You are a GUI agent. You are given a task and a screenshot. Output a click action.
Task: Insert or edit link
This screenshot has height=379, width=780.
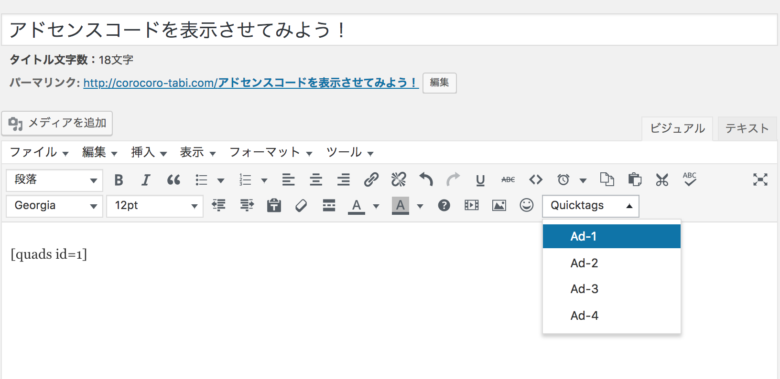coord(371,180)
